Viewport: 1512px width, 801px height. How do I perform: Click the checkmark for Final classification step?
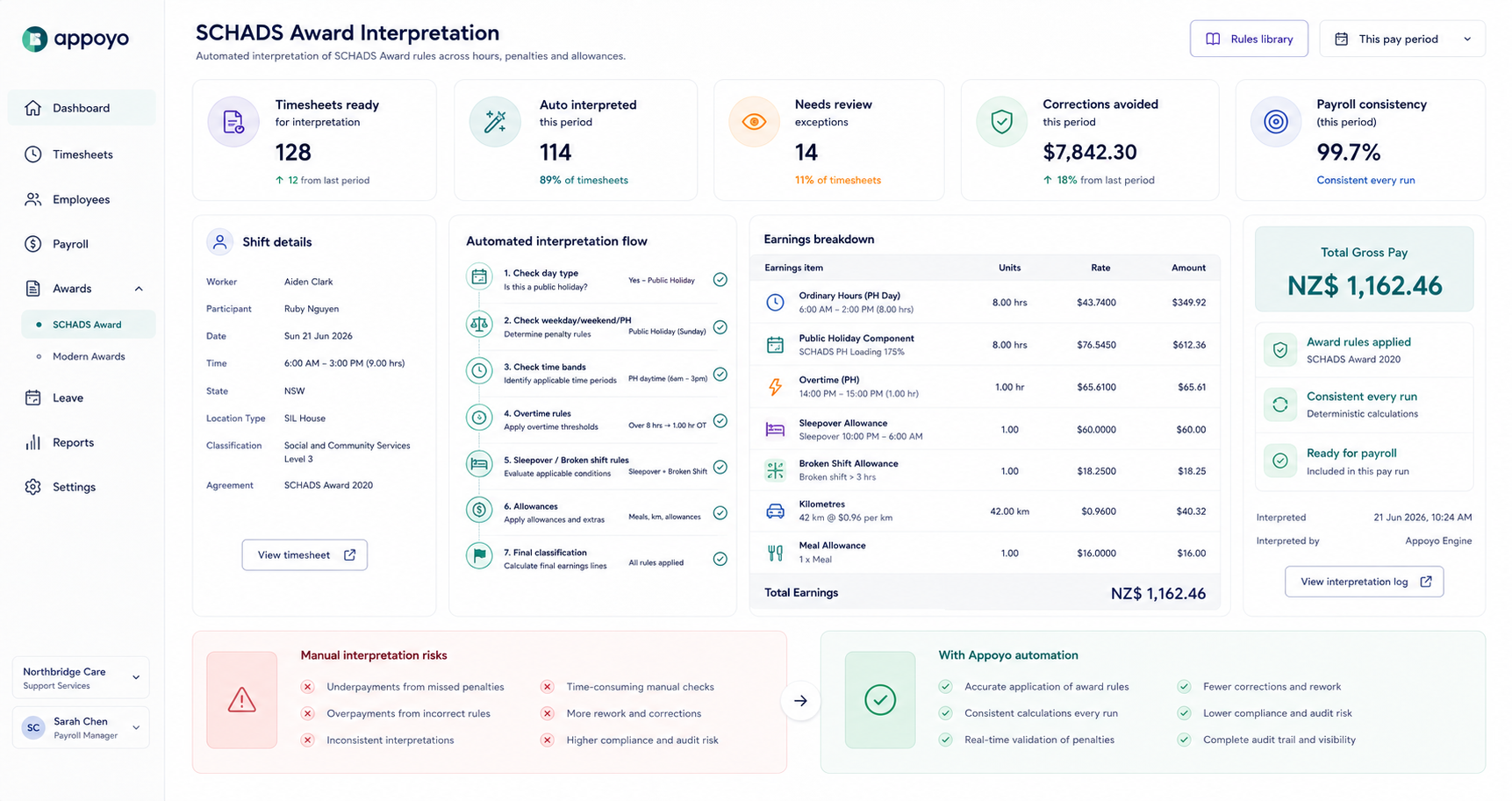[720, 559]
